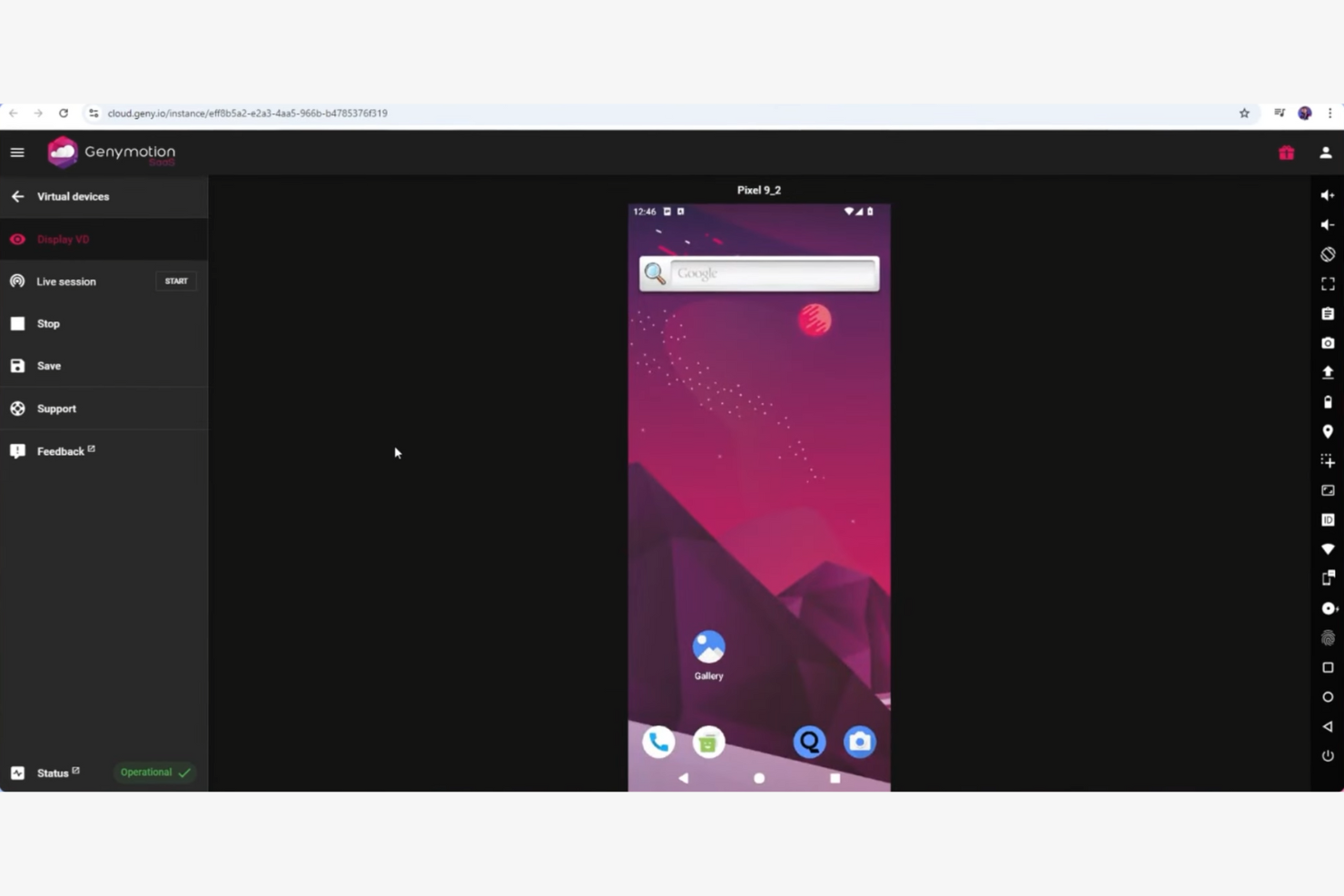Open the Genymotion hamburger menu
This screenshot has height=896, width=1344.
click(16, 152)
